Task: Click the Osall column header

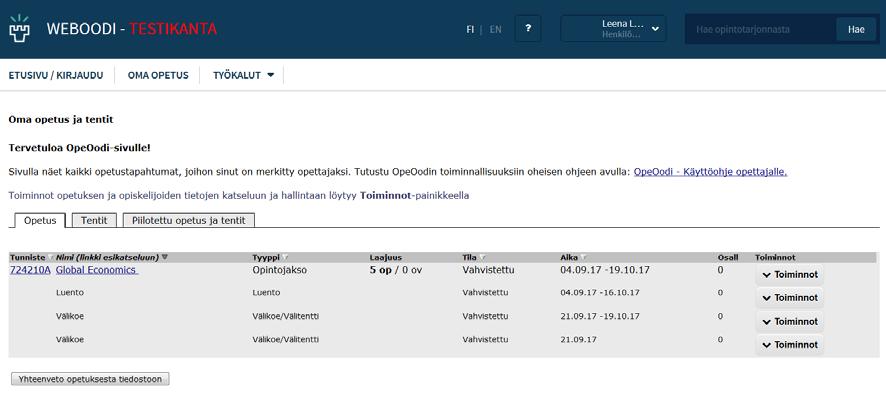Action: (728, 258)
